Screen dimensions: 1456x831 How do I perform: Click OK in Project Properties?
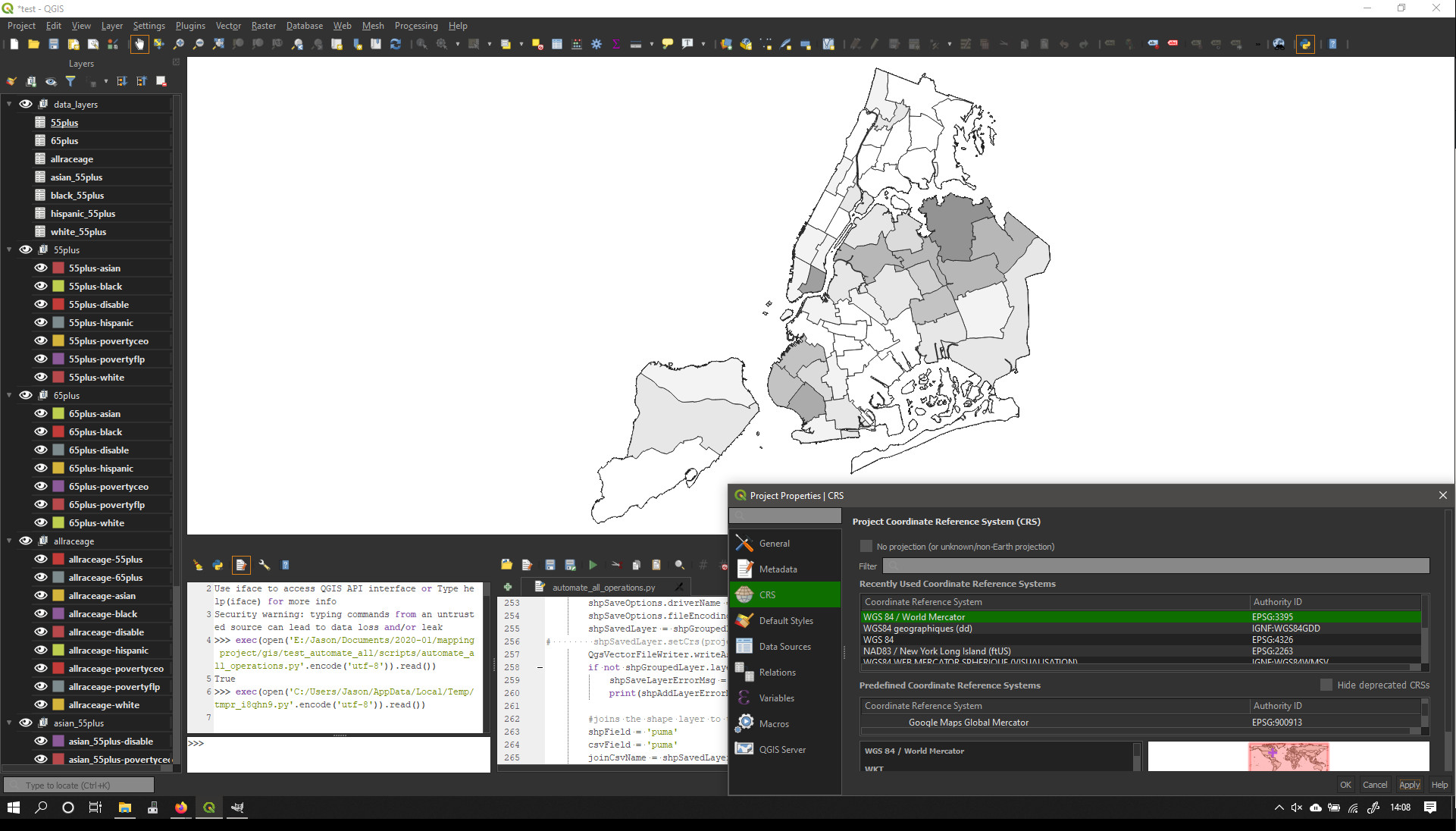click(x=1345, y=785)
